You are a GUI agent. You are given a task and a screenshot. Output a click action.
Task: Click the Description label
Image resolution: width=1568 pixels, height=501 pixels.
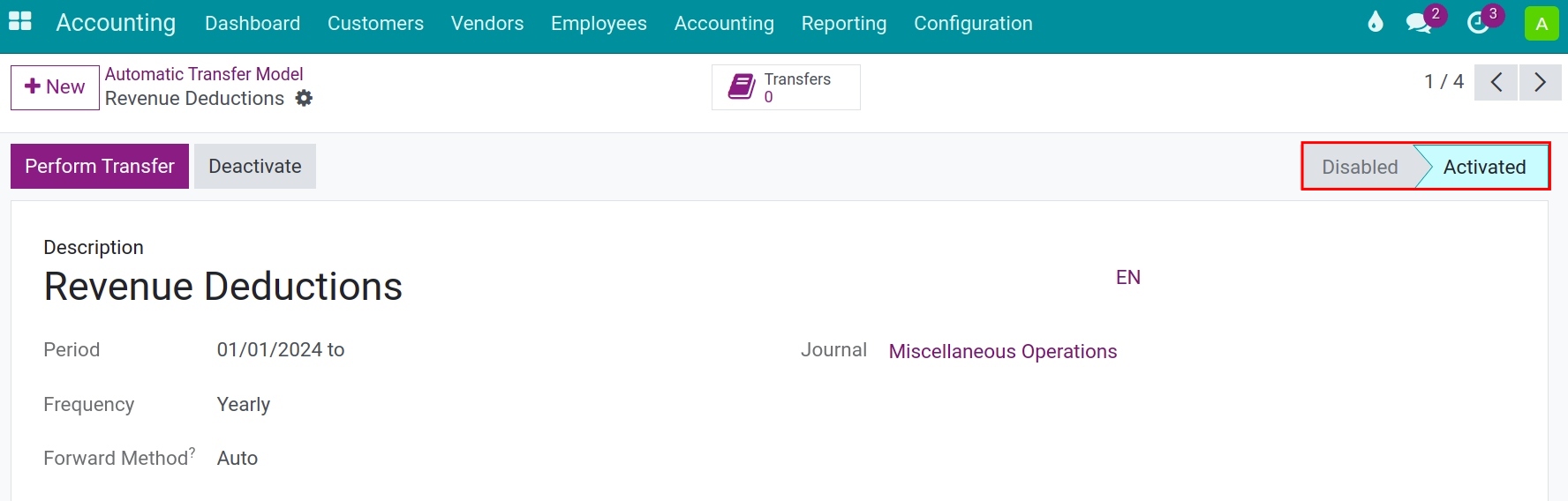tap(94, 248)
